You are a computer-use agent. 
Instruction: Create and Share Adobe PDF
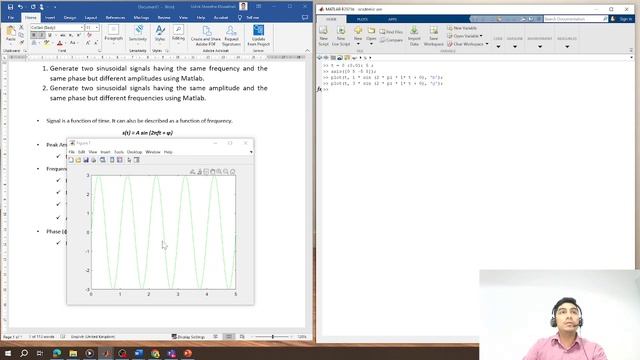(x=206, y=36)
